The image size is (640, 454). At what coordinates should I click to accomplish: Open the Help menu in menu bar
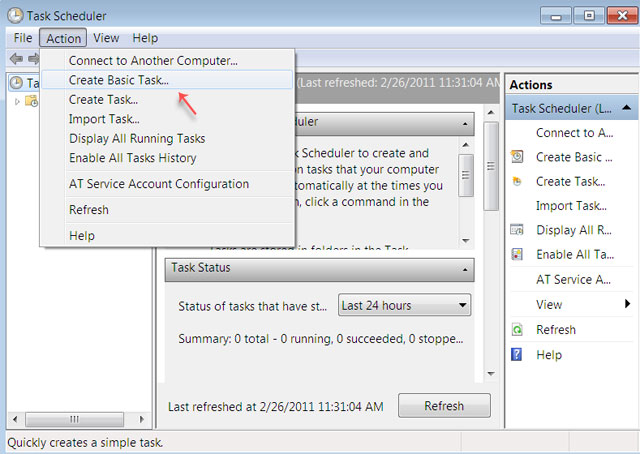[145, 38]
